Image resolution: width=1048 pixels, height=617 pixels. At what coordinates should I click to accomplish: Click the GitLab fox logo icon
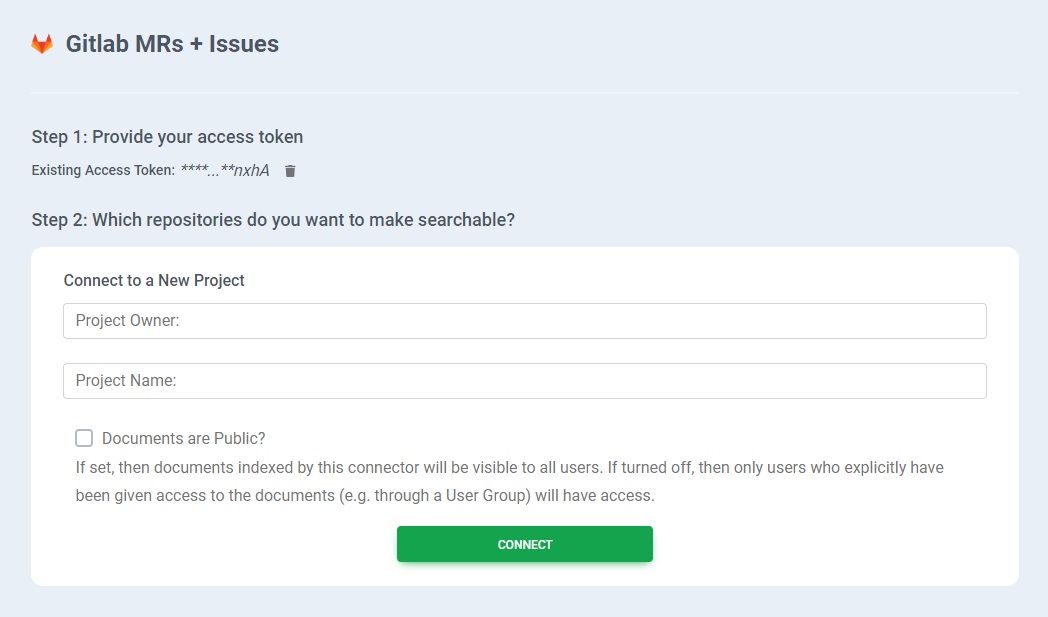pos(42,44)
